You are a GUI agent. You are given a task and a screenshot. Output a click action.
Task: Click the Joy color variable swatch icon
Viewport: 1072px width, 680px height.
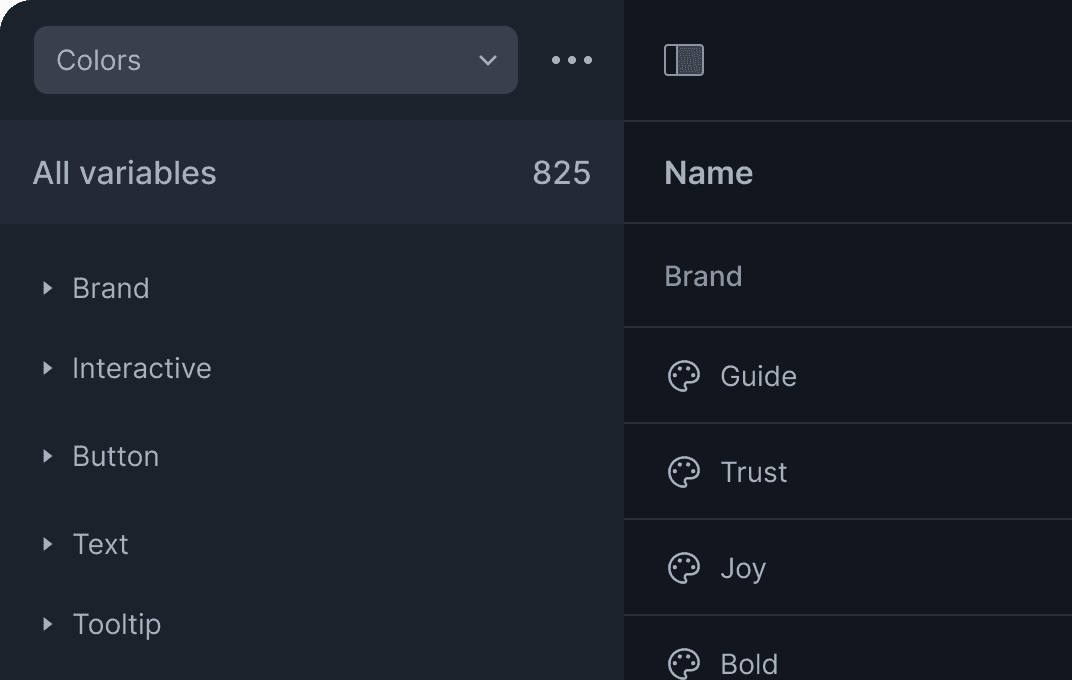684,567
